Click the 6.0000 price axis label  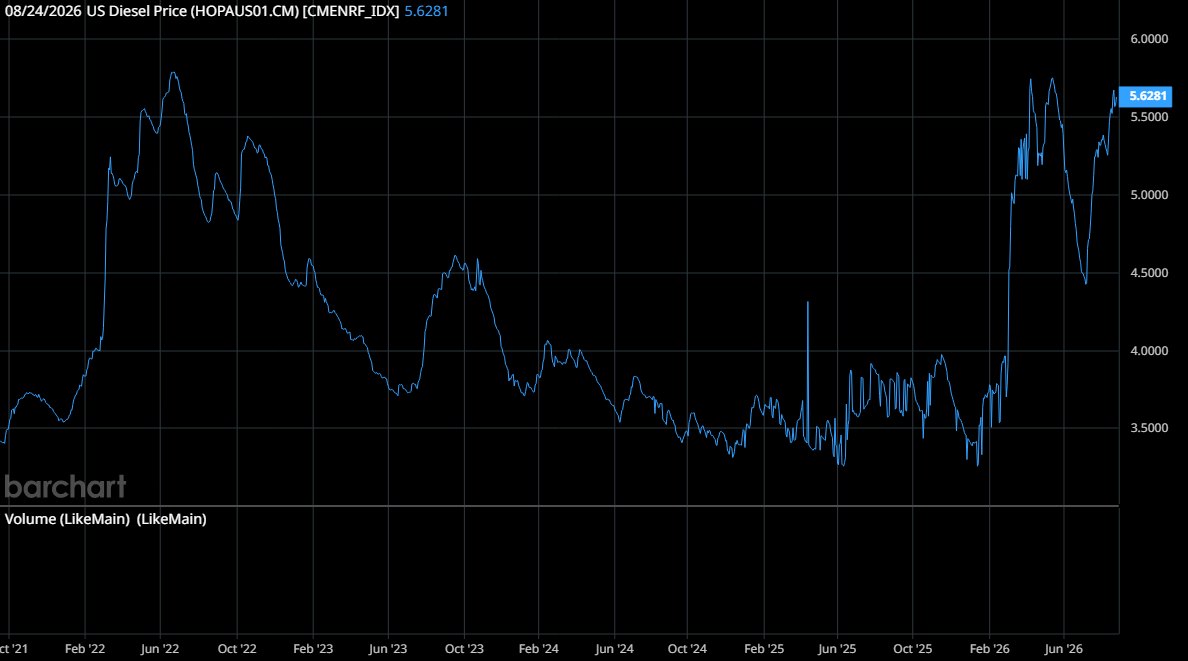1149,39
